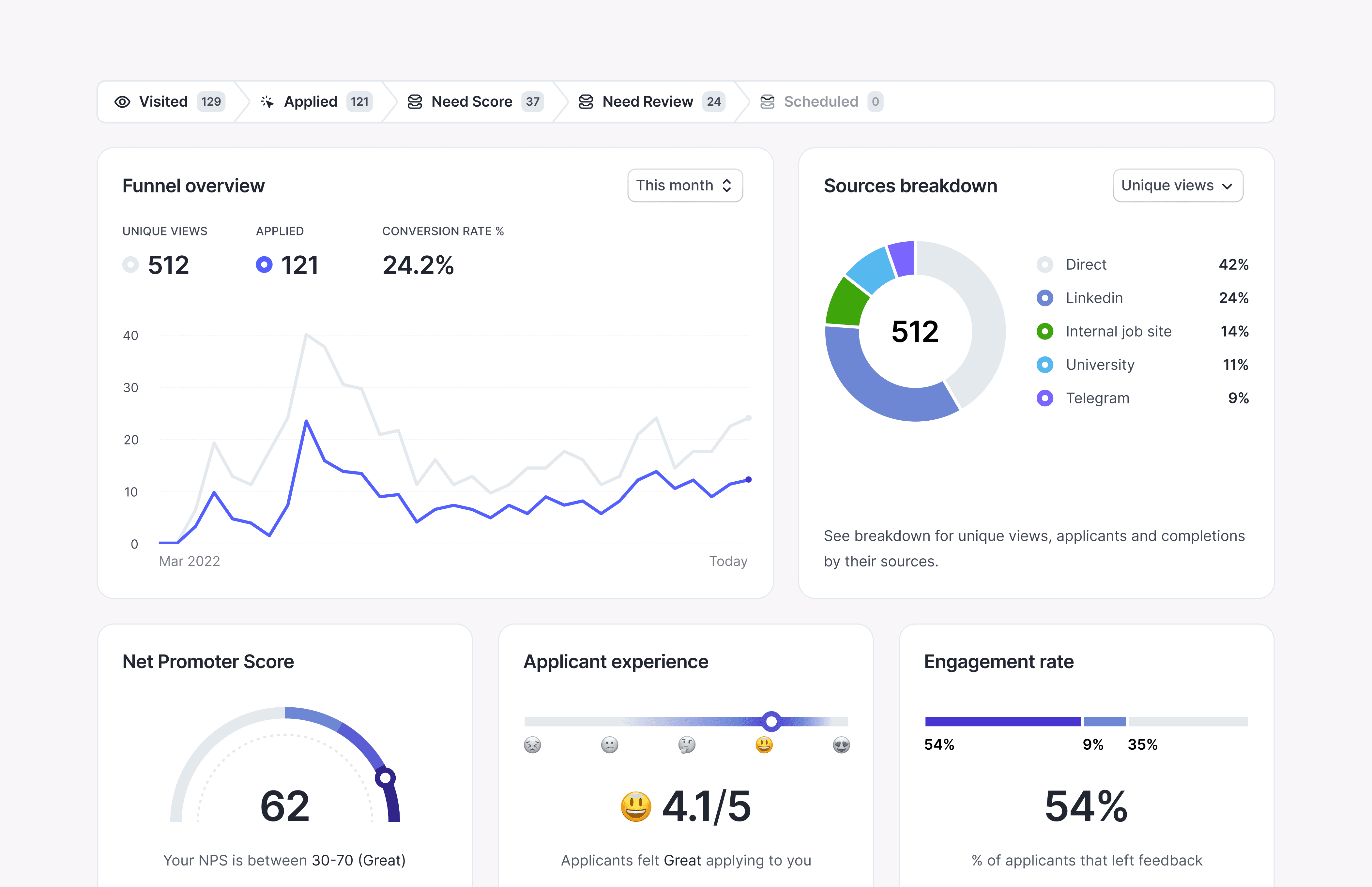
Task: Click the stack icon beside Need Score
Action: click(415, 102)
